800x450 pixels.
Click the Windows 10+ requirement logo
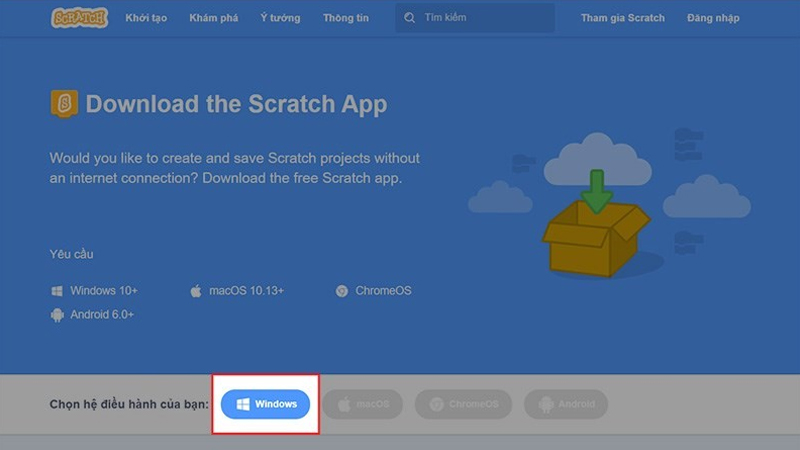(57, 291)
